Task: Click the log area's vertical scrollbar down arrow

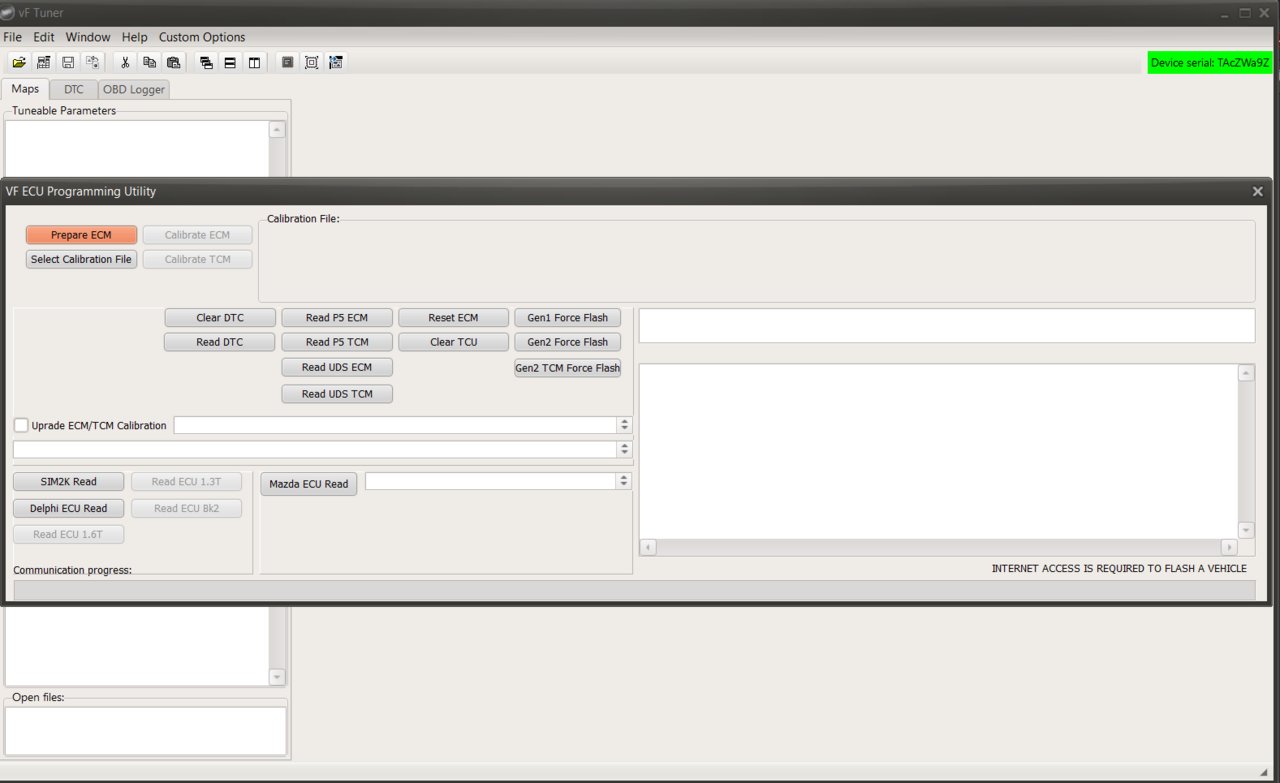Action: [1246, 530]
